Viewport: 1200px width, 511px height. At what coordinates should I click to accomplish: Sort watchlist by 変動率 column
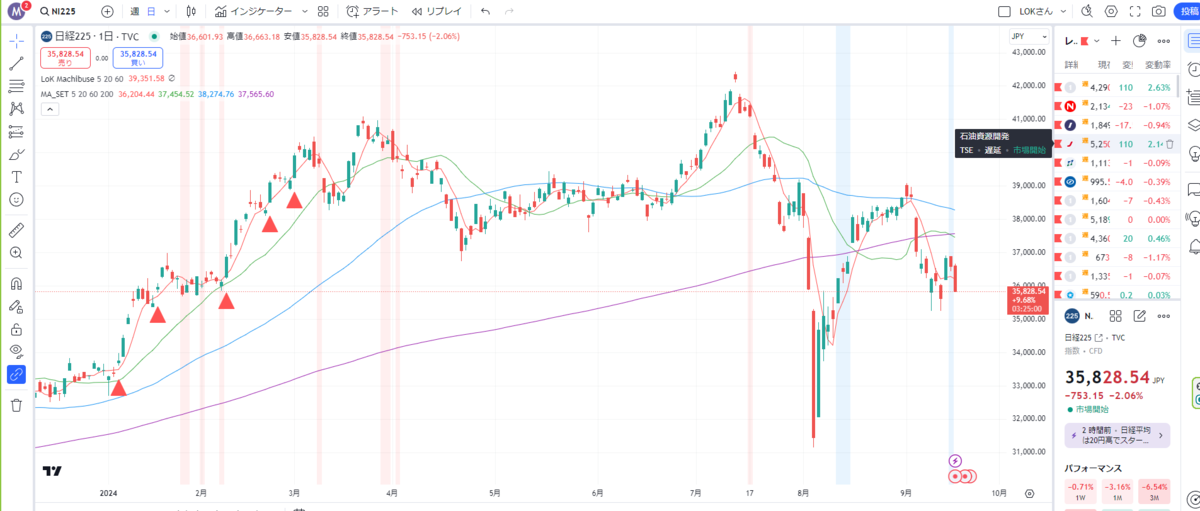1158,65
